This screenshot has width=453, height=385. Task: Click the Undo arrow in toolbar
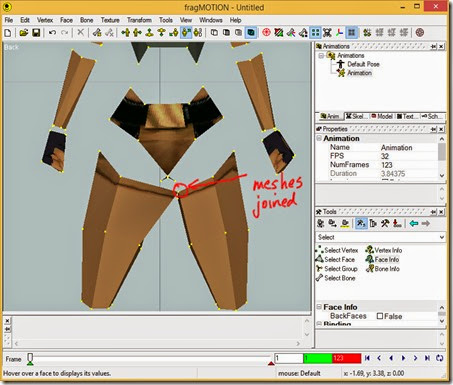(52, 33)
